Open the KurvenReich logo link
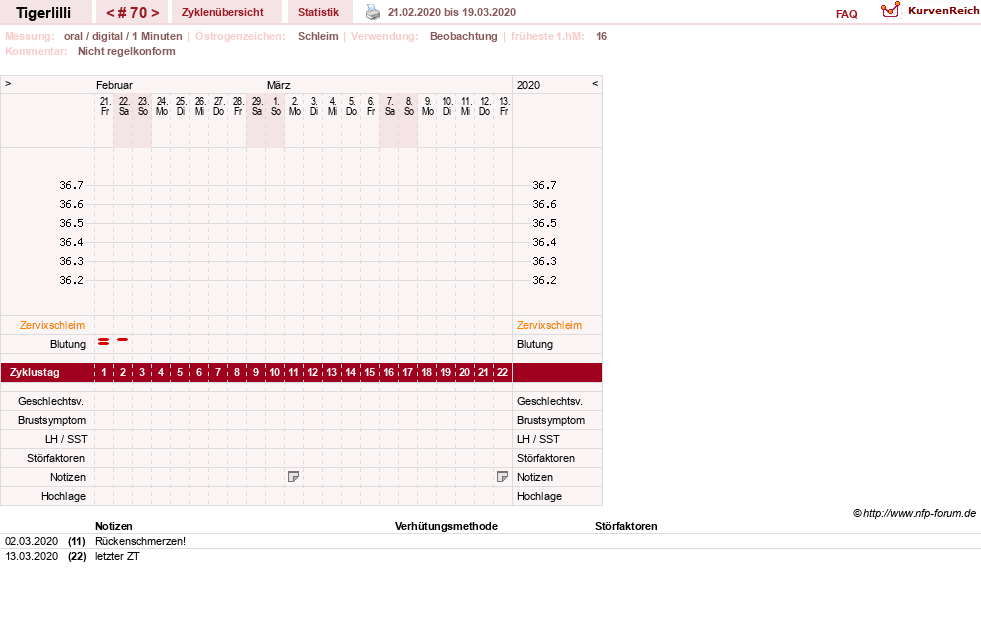Viewport: 981px width, 625px height. [930, 11]
